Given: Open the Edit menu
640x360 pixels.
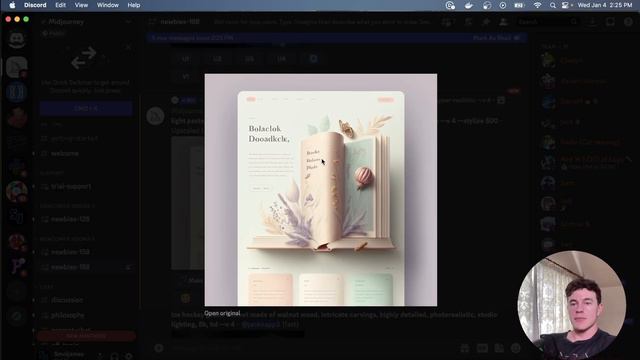Looking at the screenshot, I should (x=60, y=5).
